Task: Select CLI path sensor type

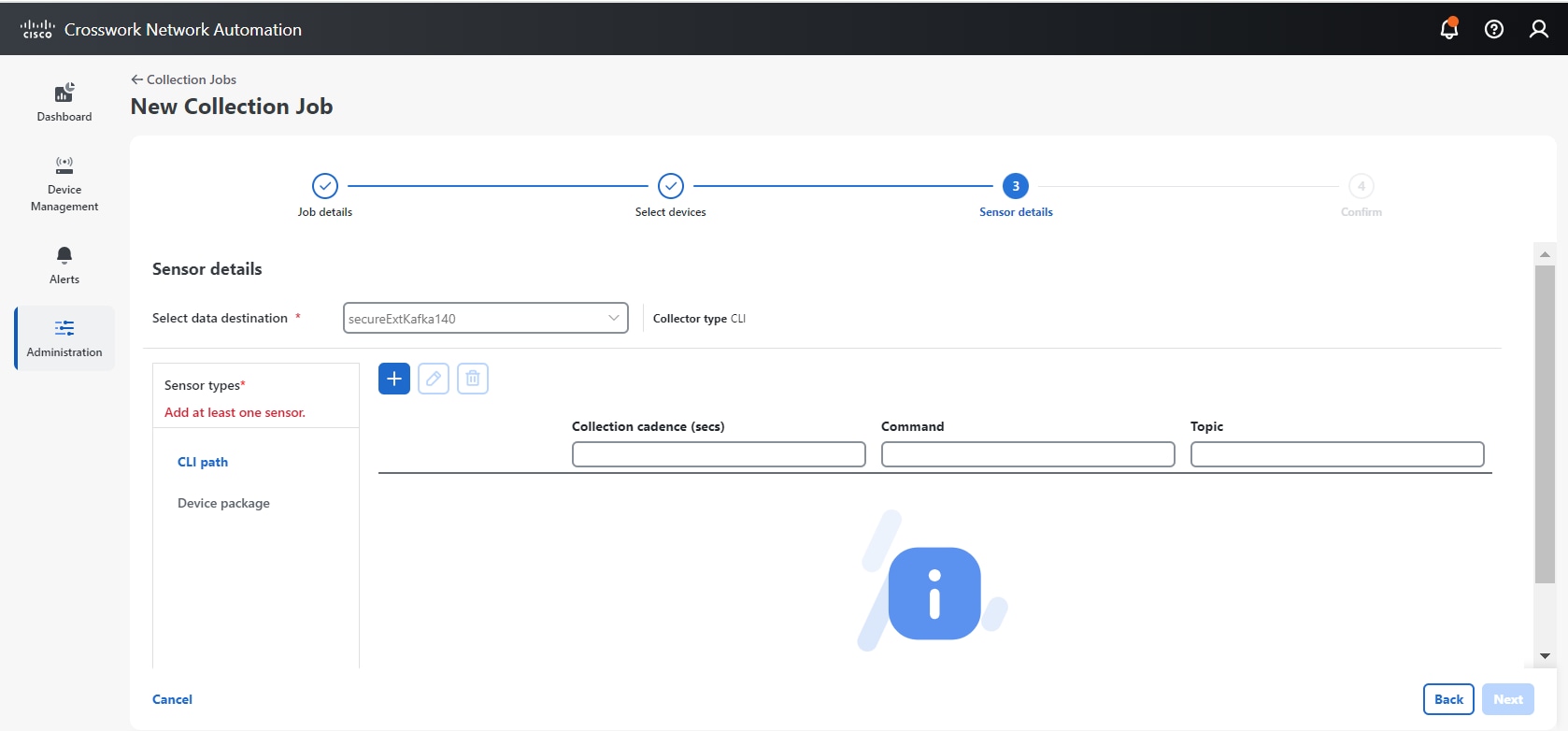Action: [203, 462]
